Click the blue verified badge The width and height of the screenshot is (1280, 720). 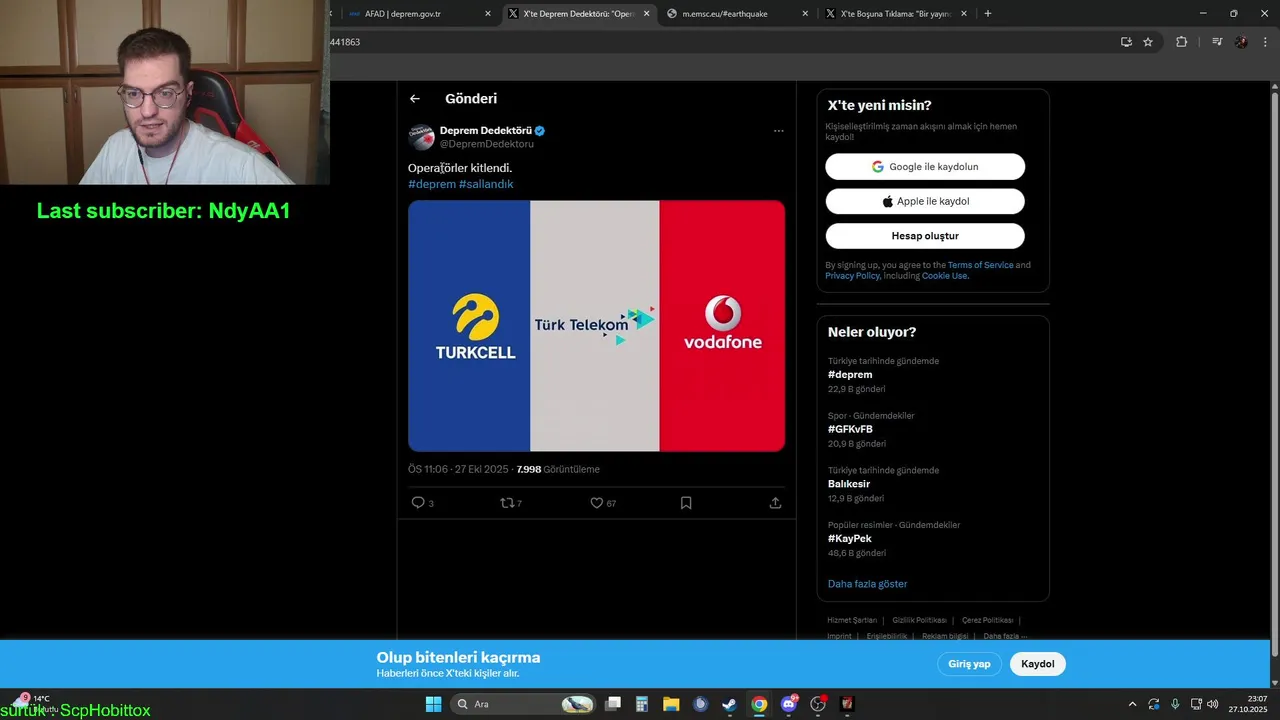click(x=539, y=131)
